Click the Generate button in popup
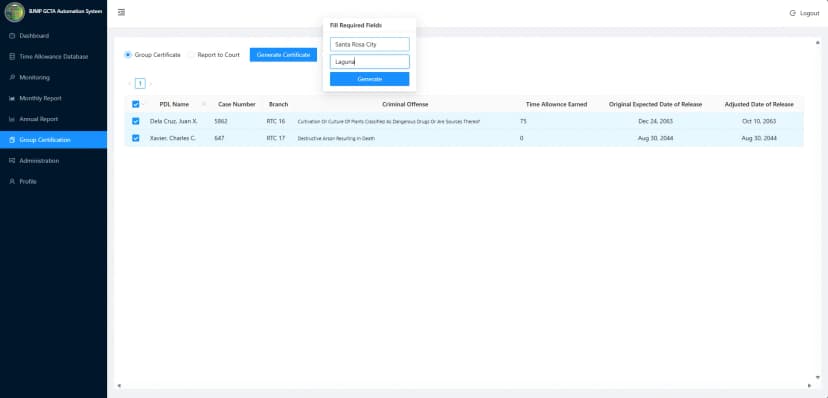The image size is (828, 398). (x=370, y=79)
